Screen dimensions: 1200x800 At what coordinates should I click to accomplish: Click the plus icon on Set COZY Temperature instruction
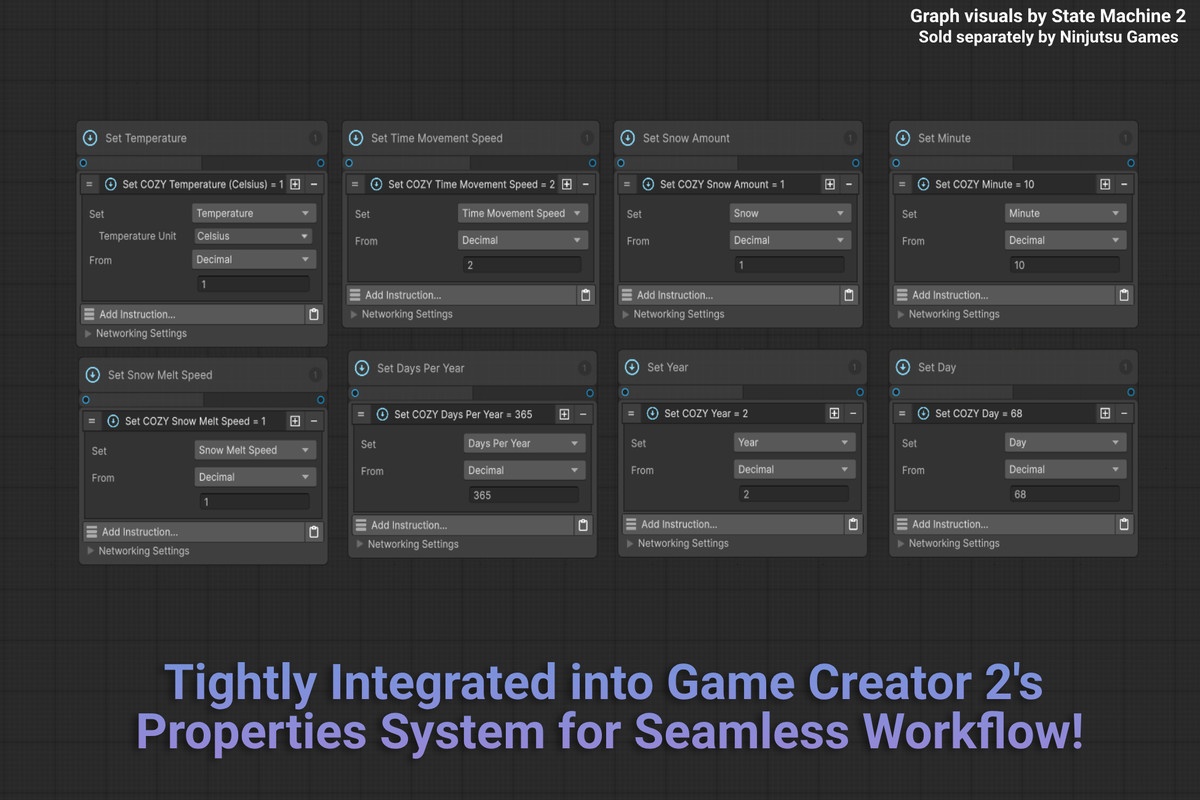(295, 184)
